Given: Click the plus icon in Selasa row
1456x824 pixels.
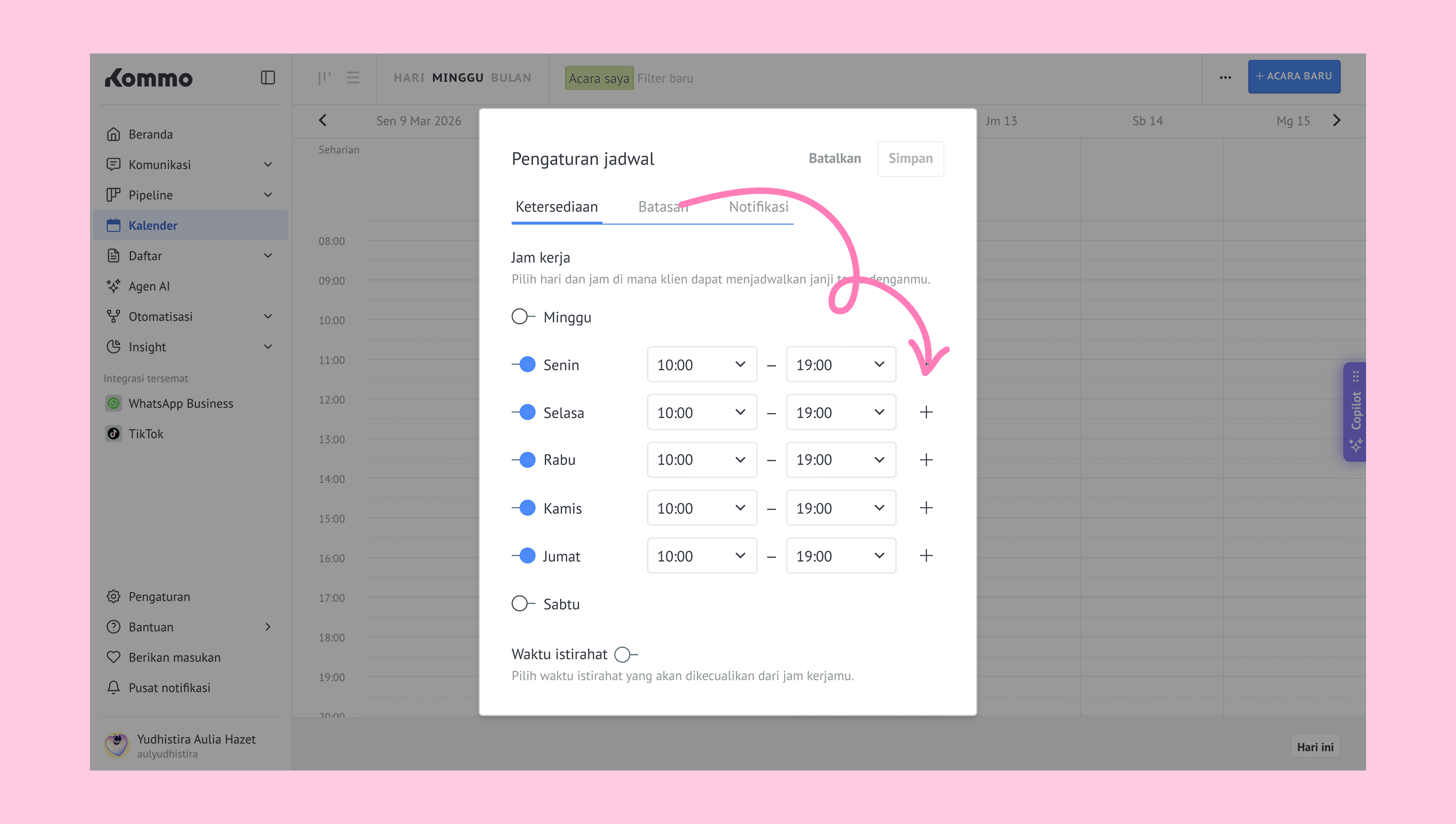Looking at the screenshot, I should click(x=926, y=412).
